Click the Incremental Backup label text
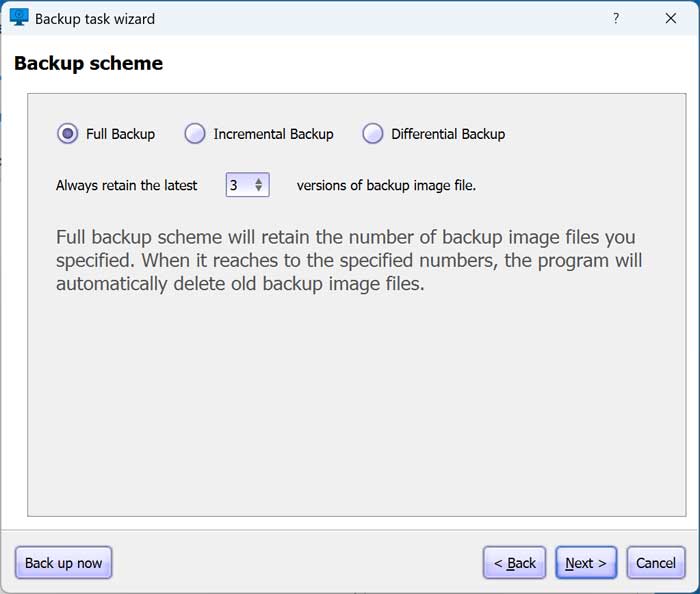 pos(273,134)
